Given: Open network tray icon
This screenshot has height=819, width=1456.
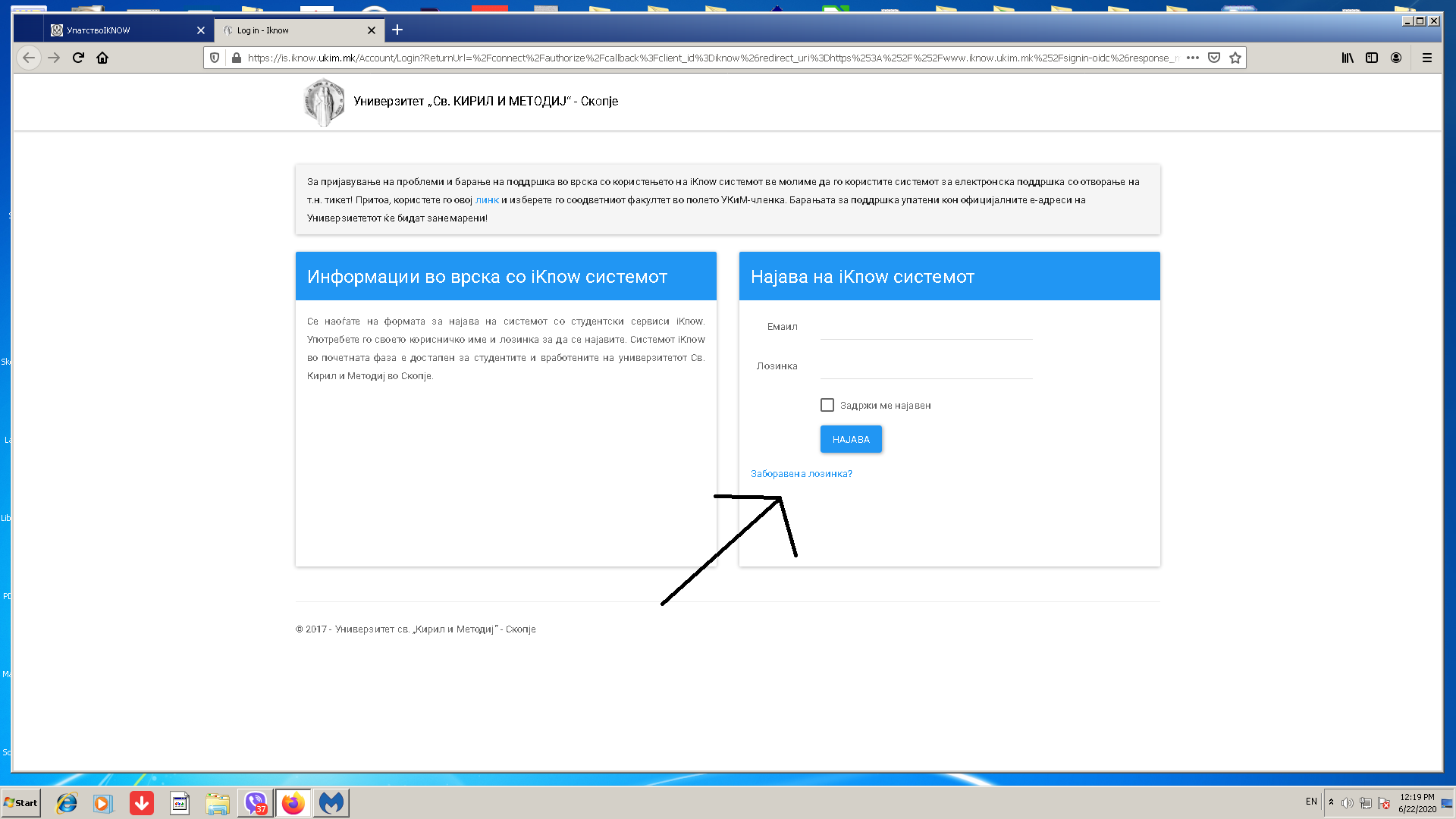Looking at the screenshot, I should coord(1366,803).
